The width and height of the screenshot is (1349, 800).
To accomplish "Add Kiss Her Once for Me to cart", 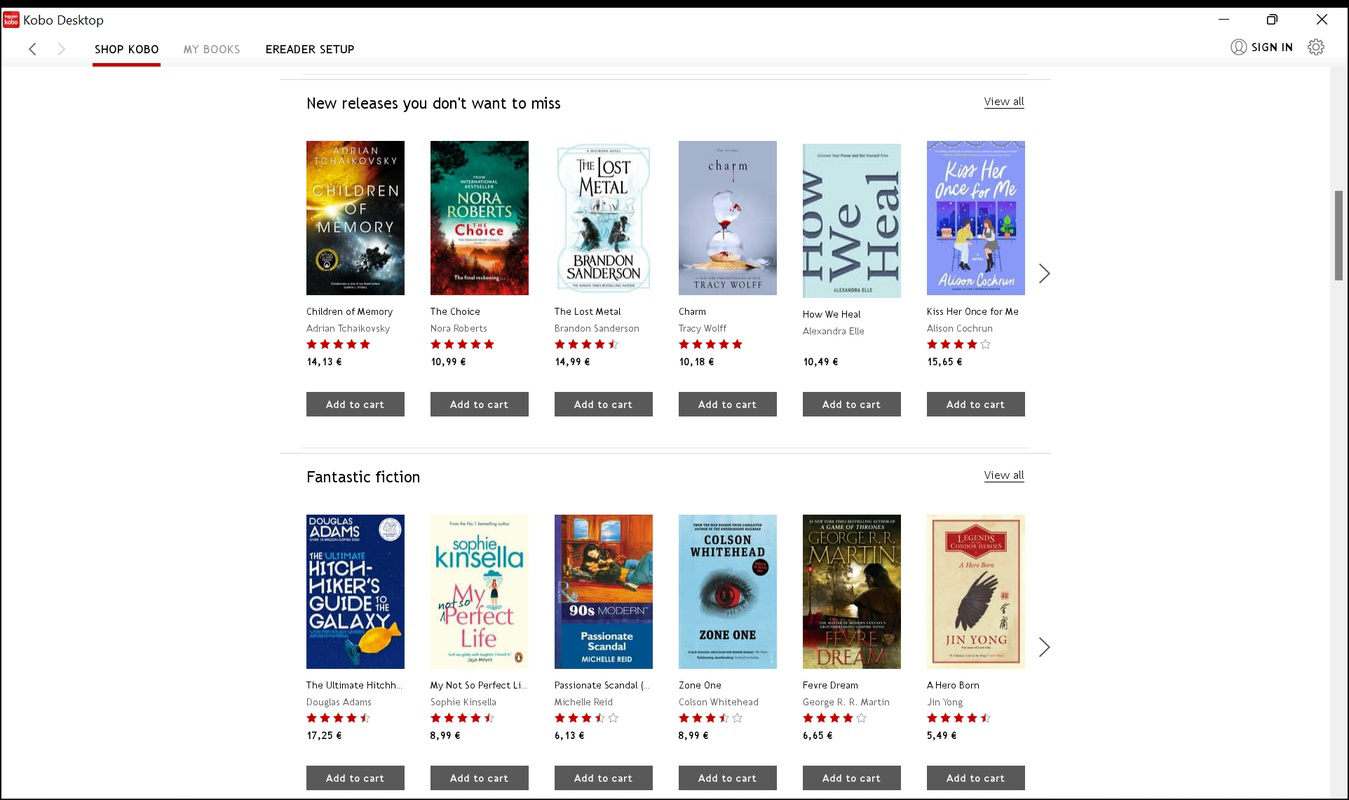I will [975, 404].
